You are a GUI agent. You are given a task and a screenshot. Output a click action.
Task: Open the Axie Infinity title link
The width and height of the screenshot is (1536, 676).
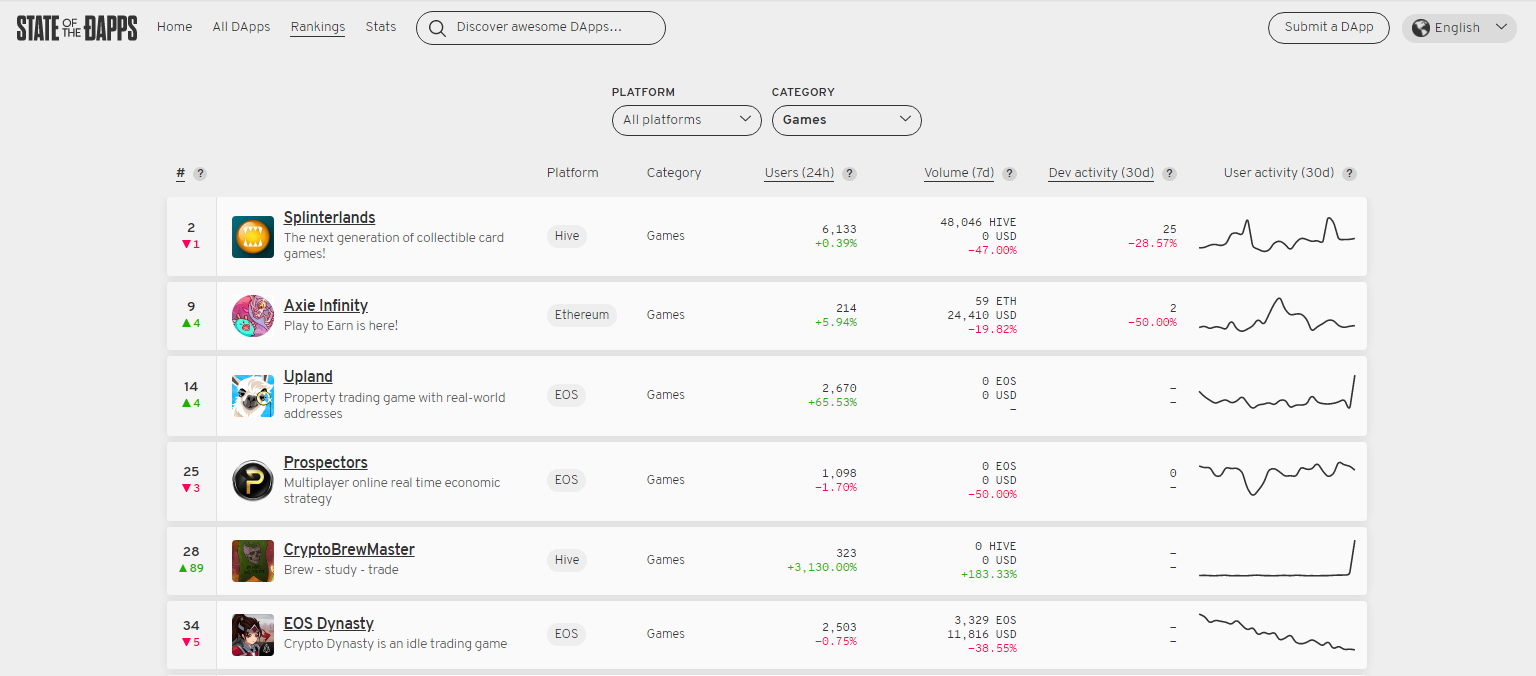[326, 306]
